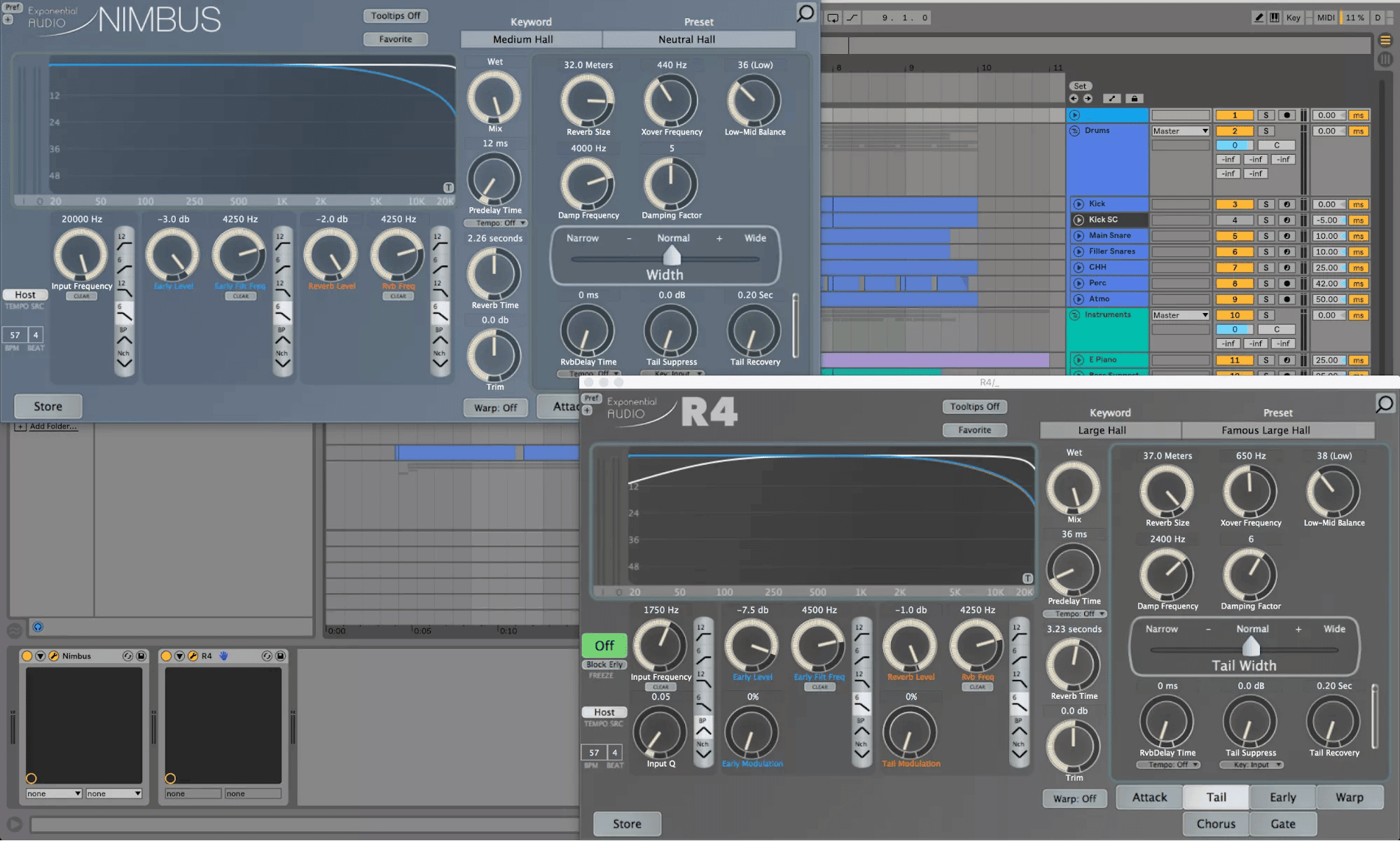Toggle the R4 device activator in device chain
1400x841 pixels.
click(166, 656)
